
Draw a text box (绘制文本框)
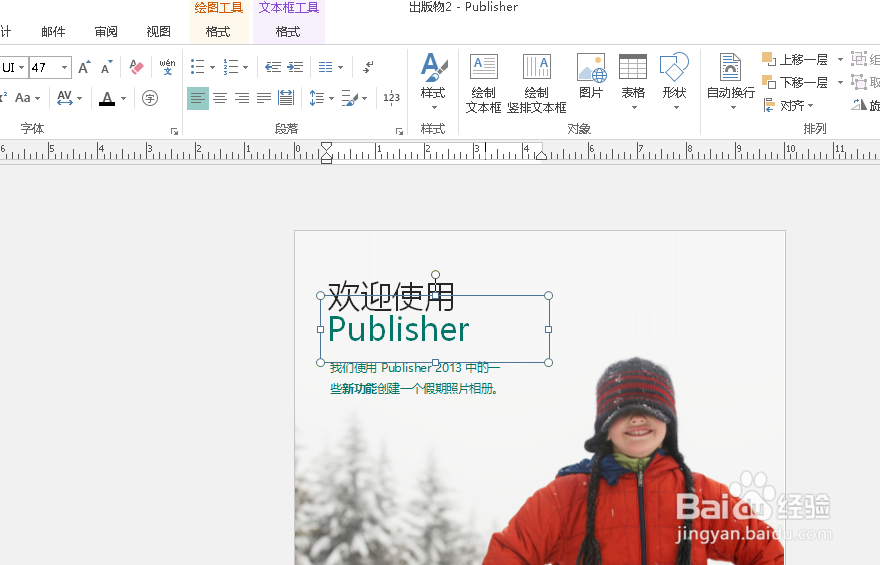coord(483,82)
